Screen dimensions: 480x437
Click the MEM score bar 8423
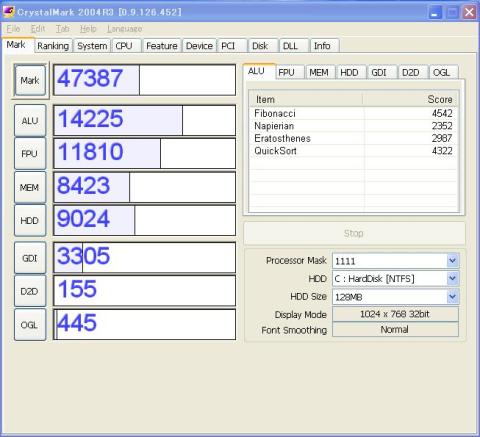click(144, 187)
